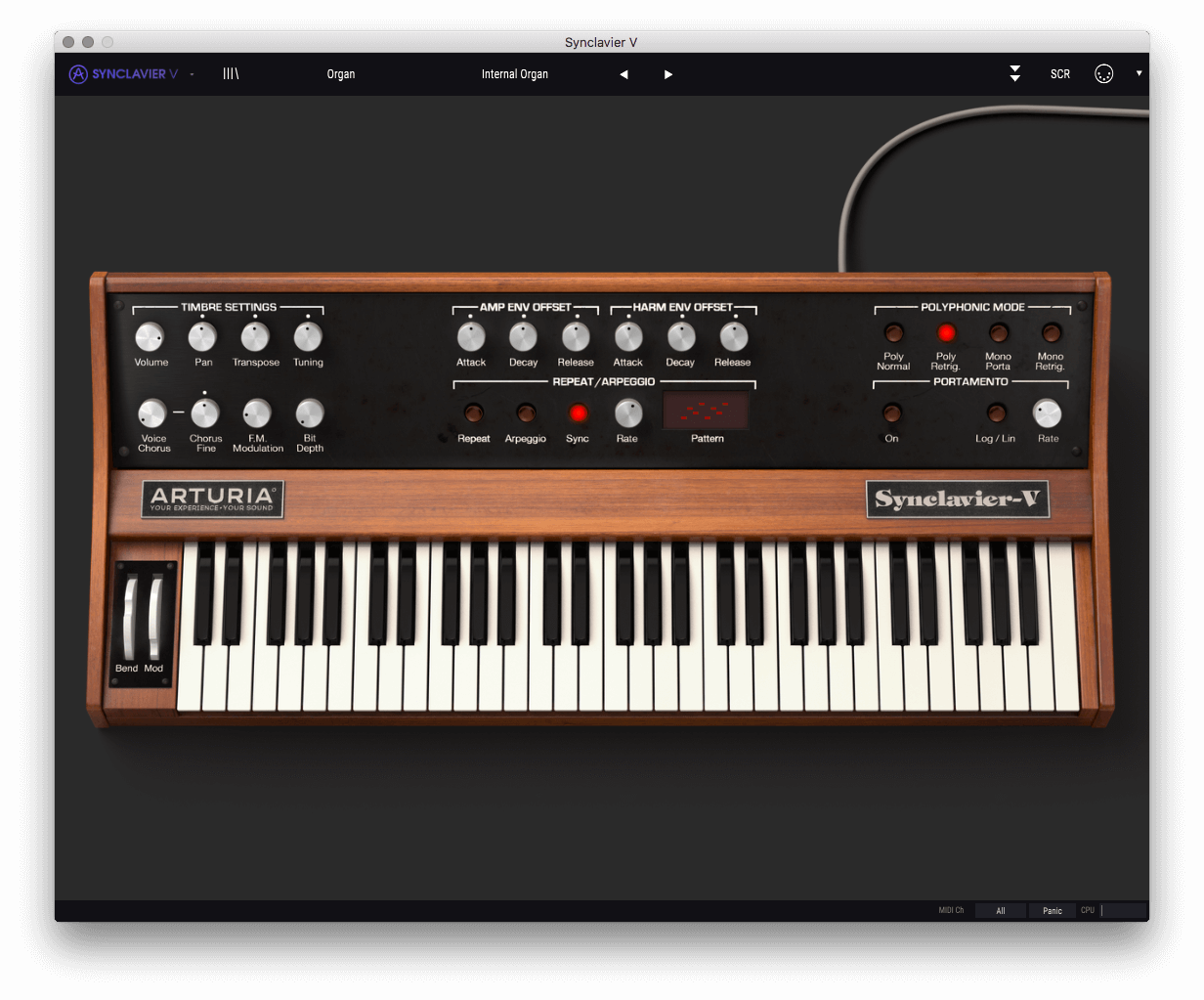Click the Amp Env Offset Release knob
The height and width of the screenshot is (1000, 1204).
tap(576, 337)
